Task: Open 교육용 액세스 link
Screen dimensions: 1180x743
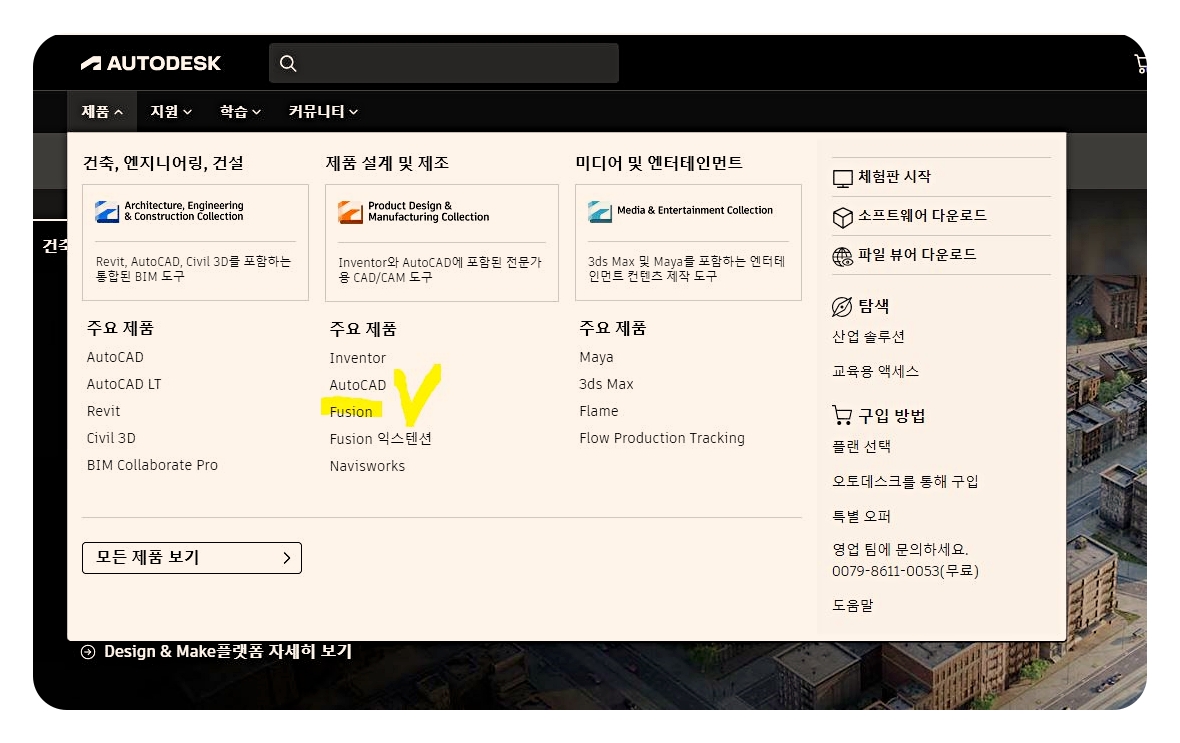Action: tap(875, 371)
